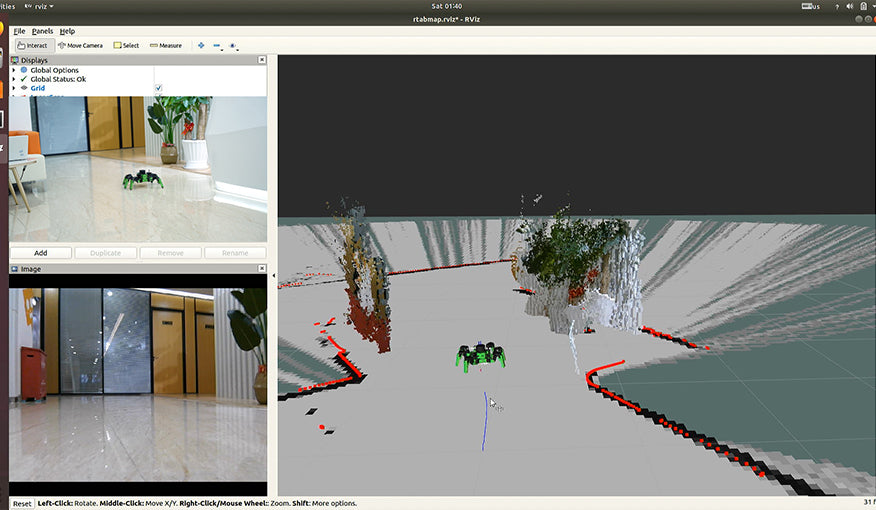Click the minus remove-tool icon
876x510 pixels.
click(217, 45)
